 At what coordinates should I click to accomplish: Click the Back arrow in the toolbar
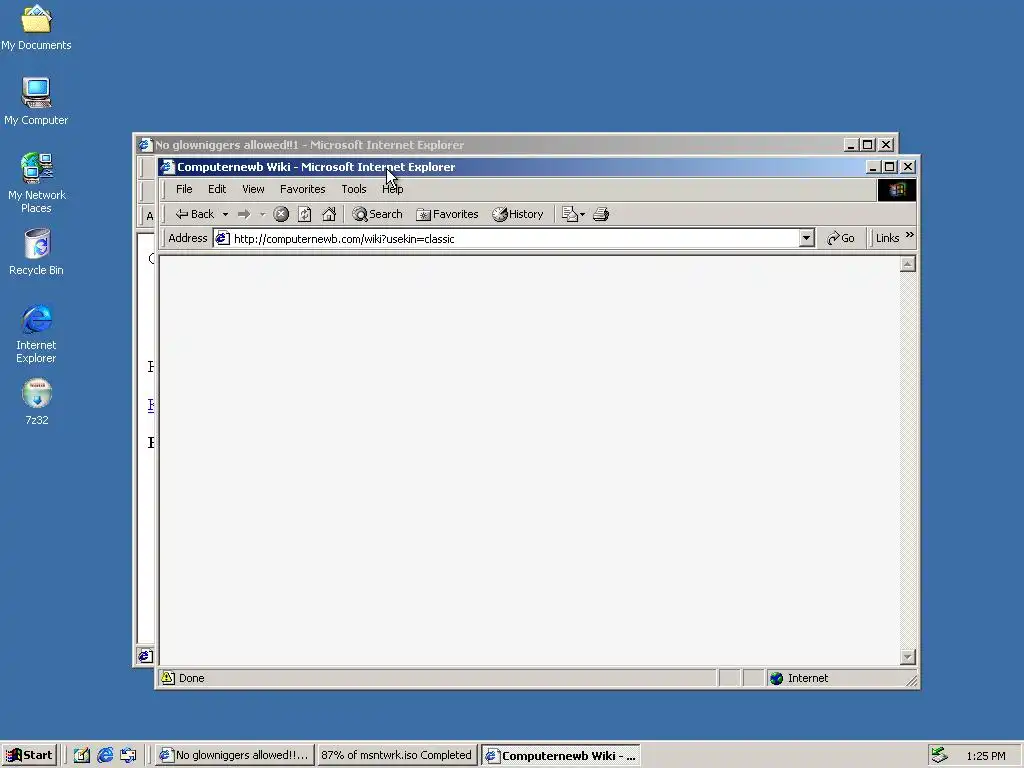[x=195, y=214]
